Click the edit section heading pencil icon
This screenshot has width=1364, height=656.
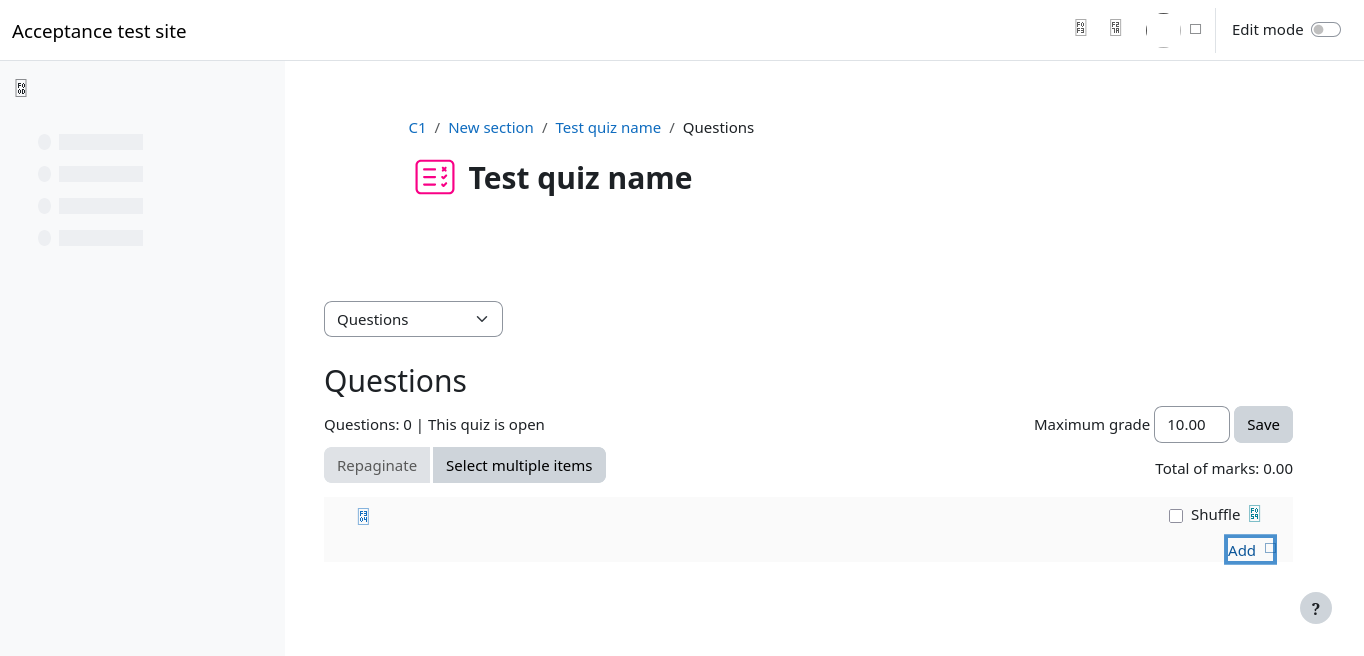pos(363,516)
